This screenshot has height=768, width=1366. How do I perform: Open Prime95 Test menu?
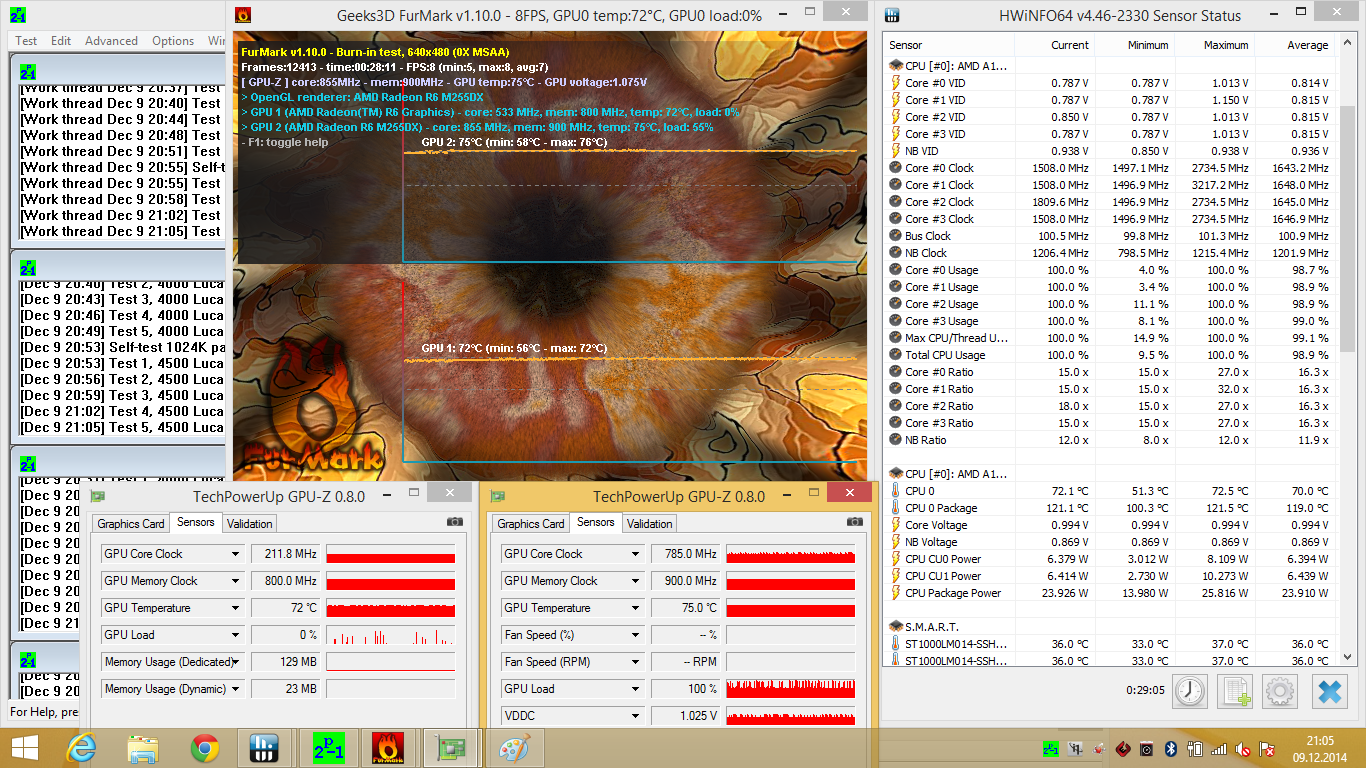[27, 41]
